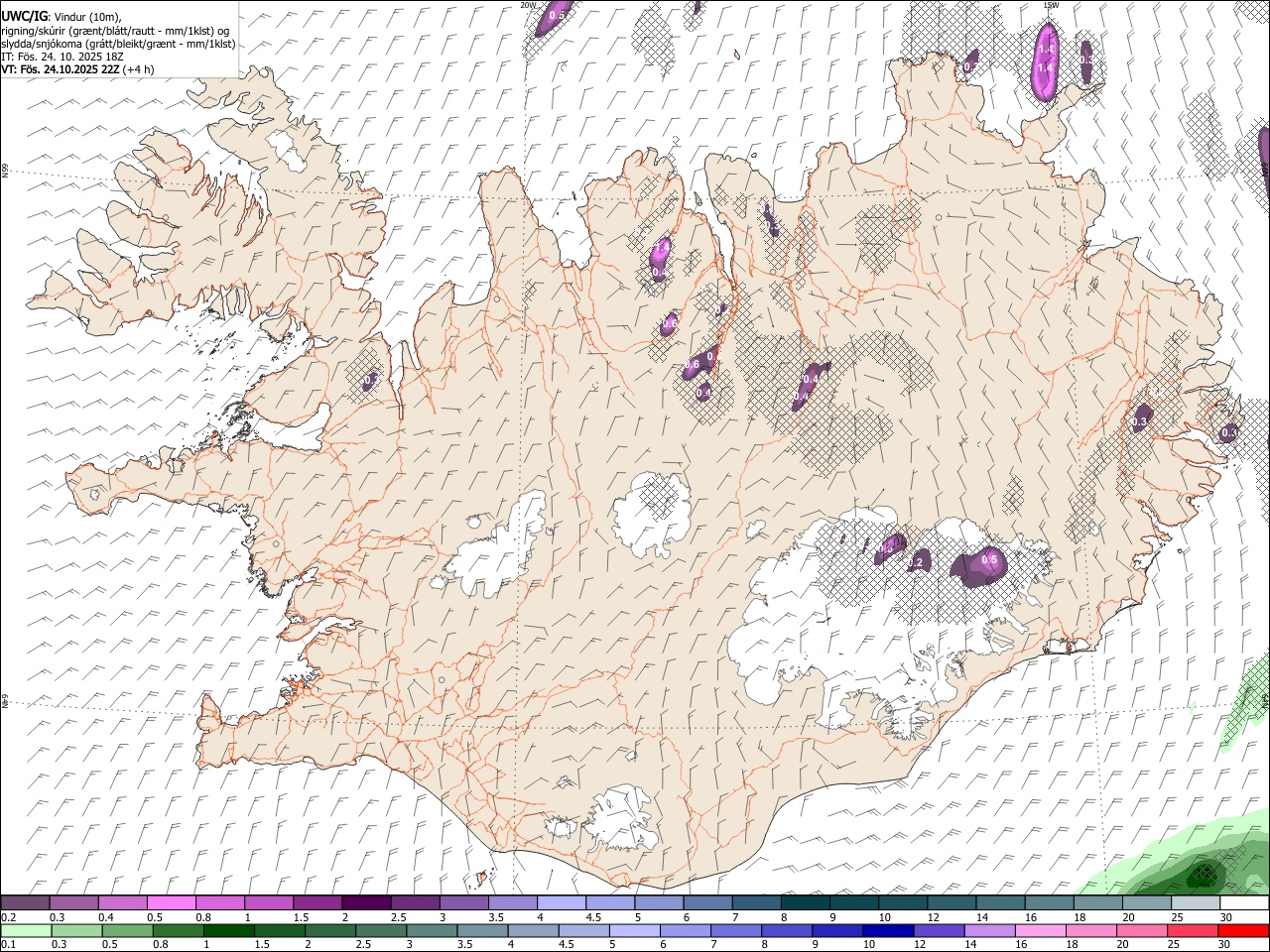Pick the darkest green 1 swatch, lower scale
The width and height of the screenshot is (1270, 952).
tap(228, 930)
